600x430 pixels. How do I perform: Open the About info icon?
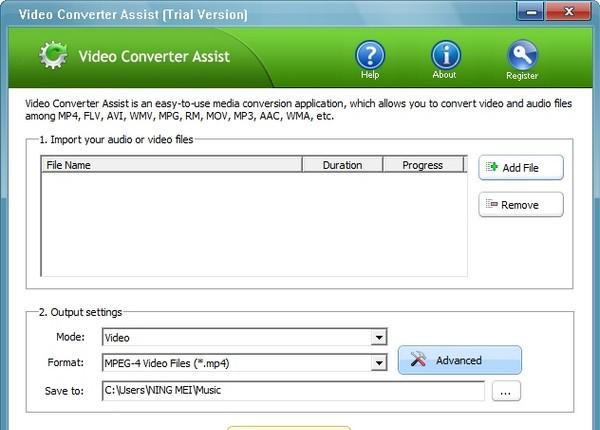click(446, 55)
